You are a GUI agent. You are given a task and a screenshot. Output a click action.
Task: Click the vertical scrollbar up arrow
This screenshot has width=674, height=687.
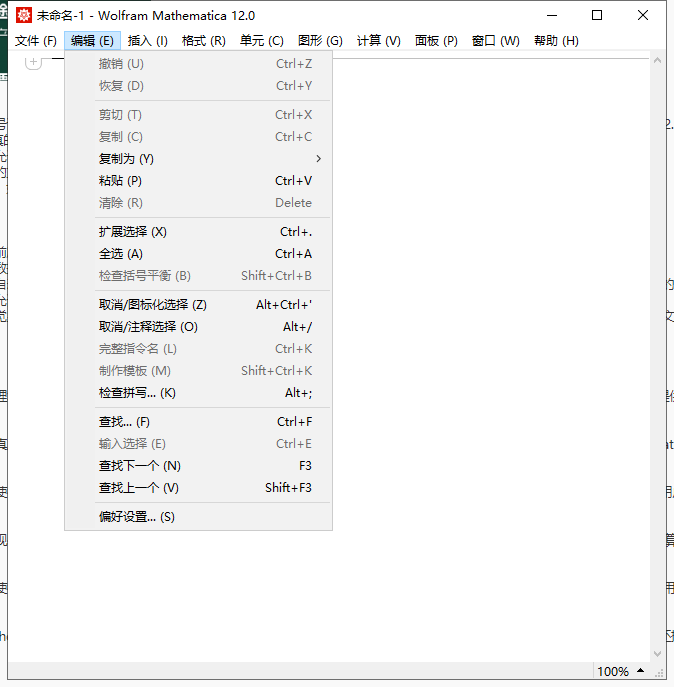657,61
